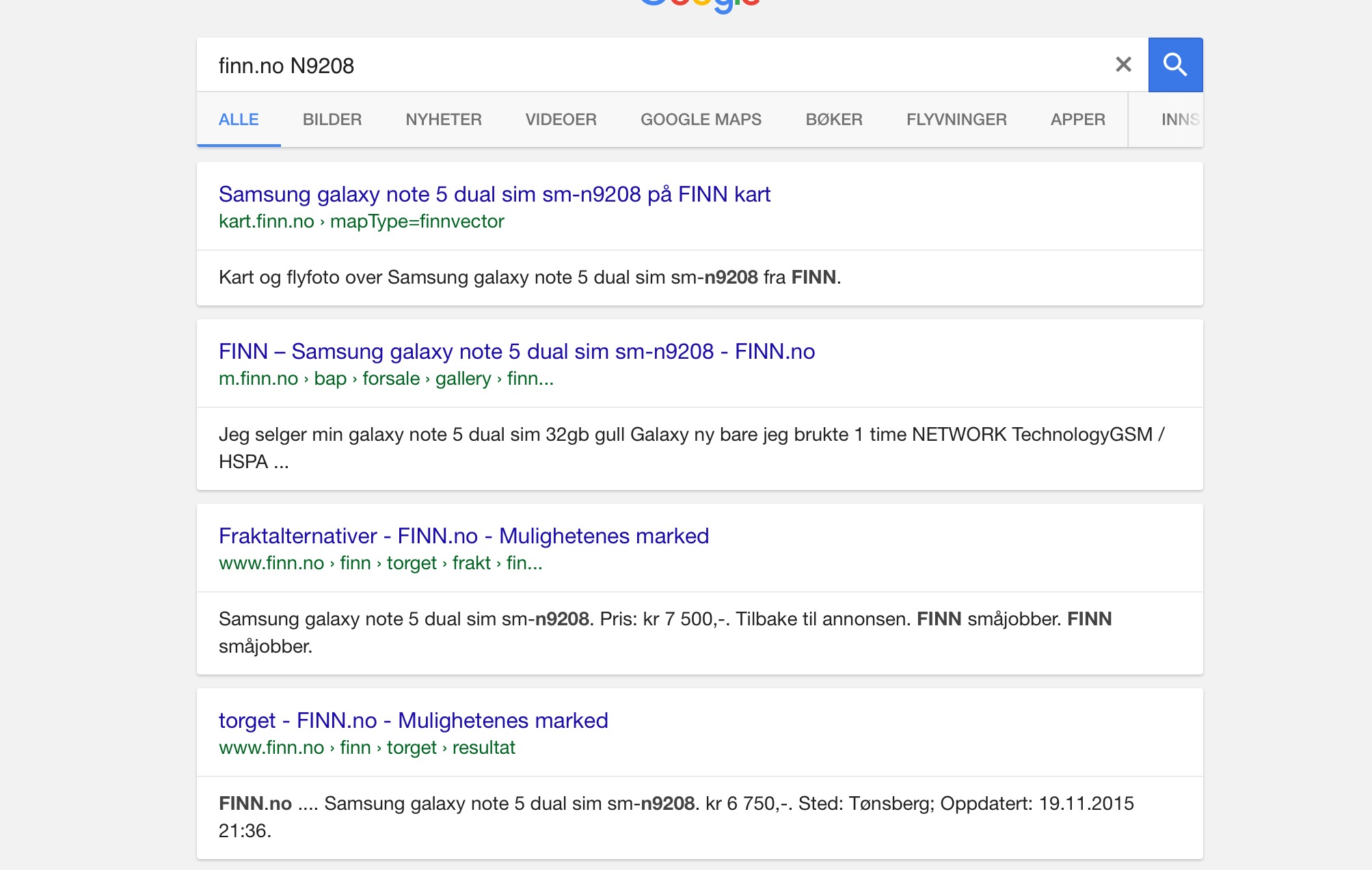Open the cut-off INNS settings tab

pyautogui.click(x=1181, y=120)
